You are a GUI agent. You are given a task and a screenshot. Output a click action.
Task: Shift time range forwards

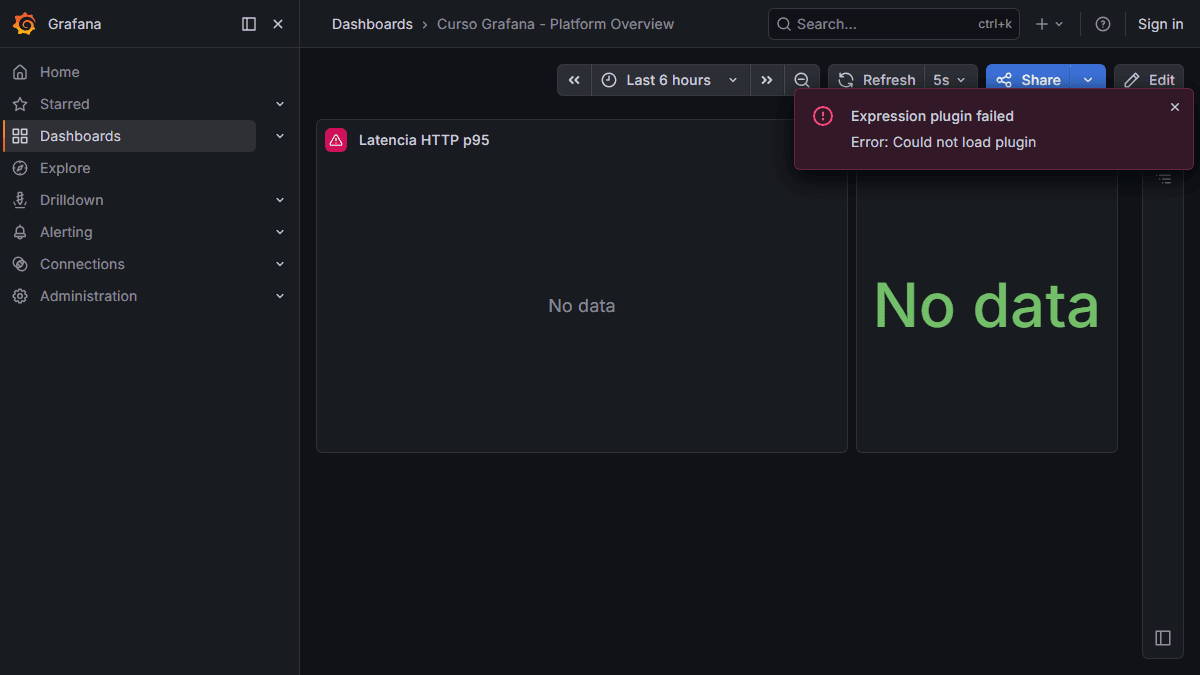click(x=767, y=80)
